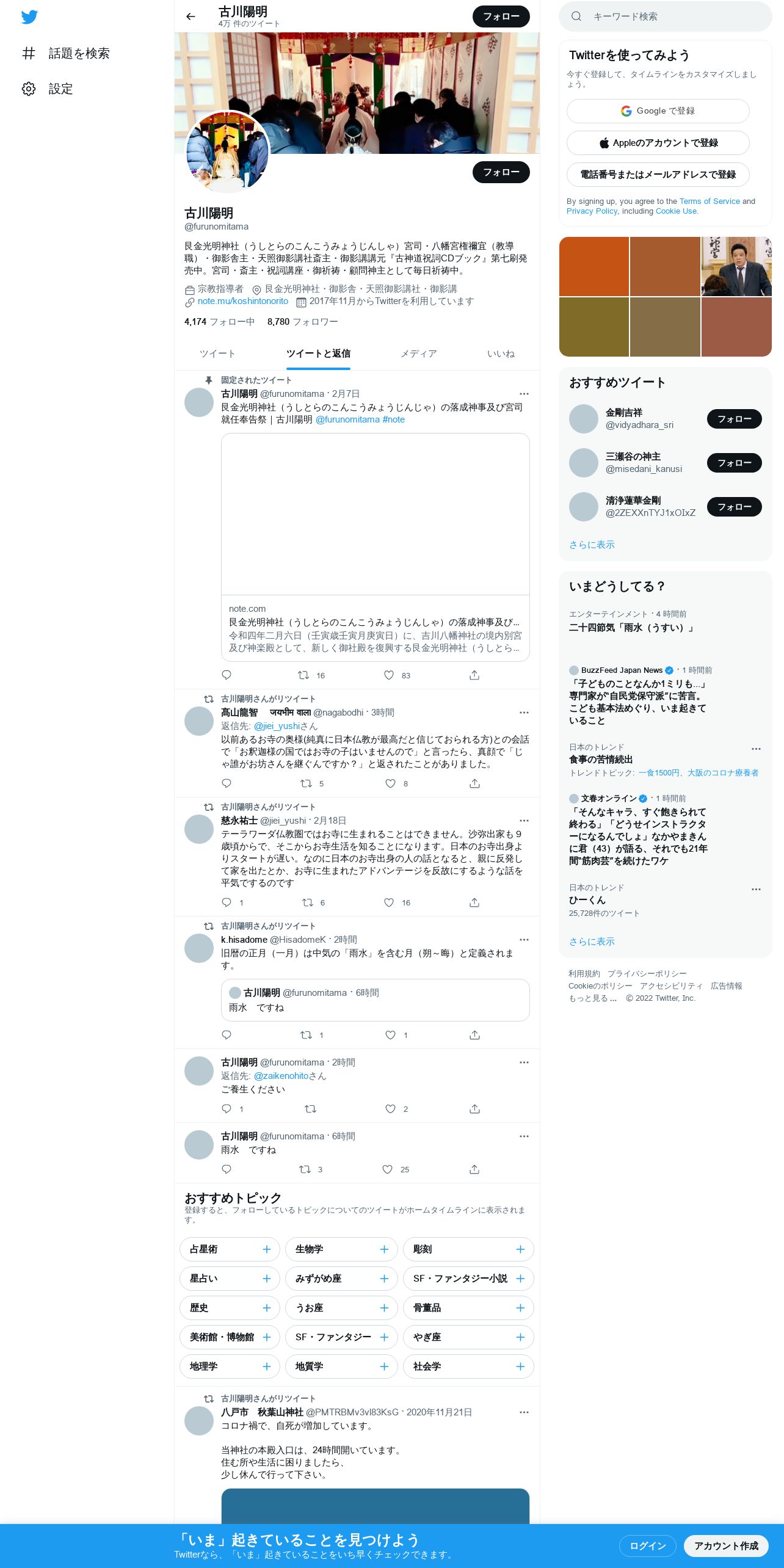Like 慈永祐士's tweet with 16 likes
The image size is (784, 1568).
pyautogui.click(x=397, y=902)
